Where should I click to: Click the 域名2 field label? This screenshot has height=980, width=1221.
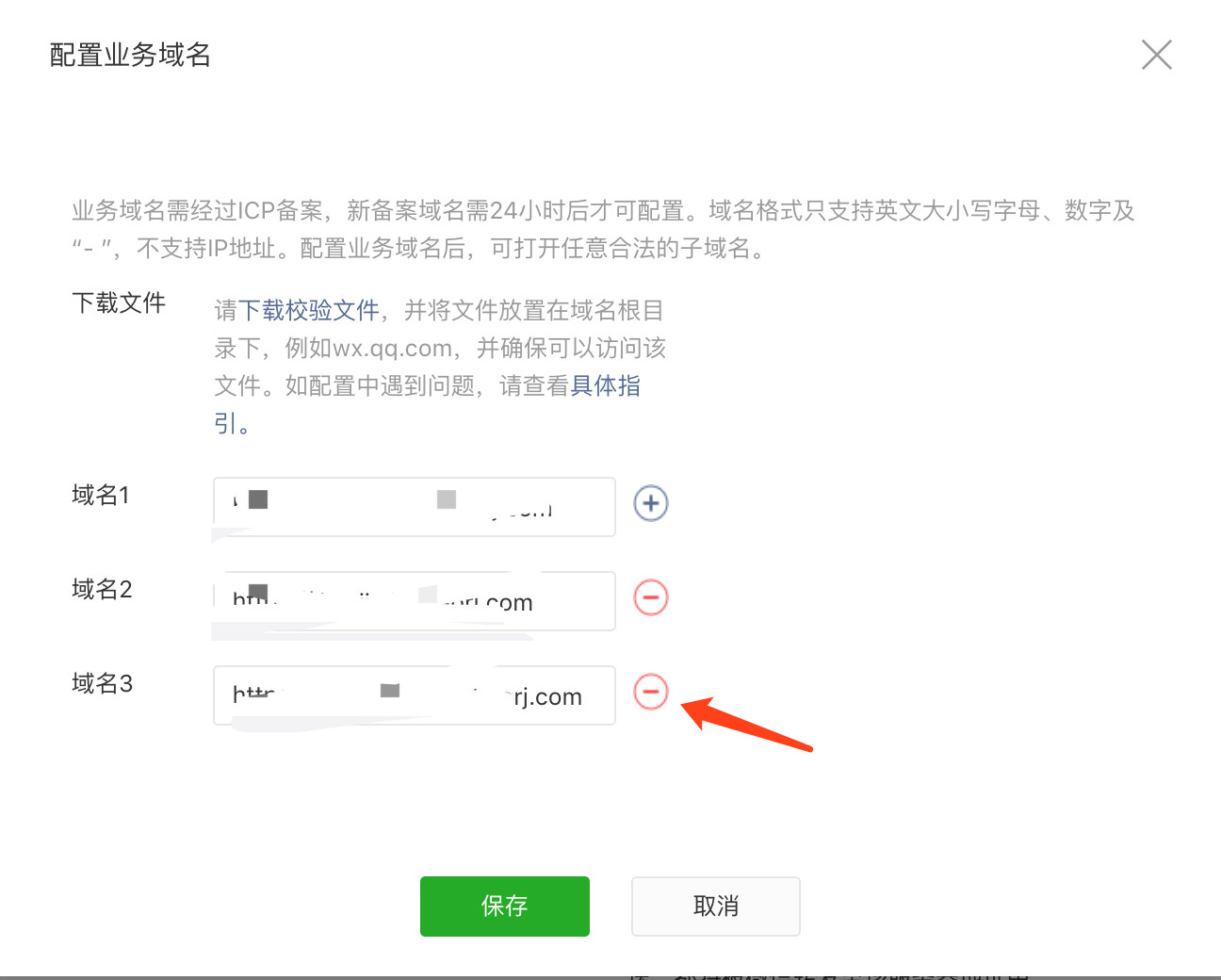[102, 589]
